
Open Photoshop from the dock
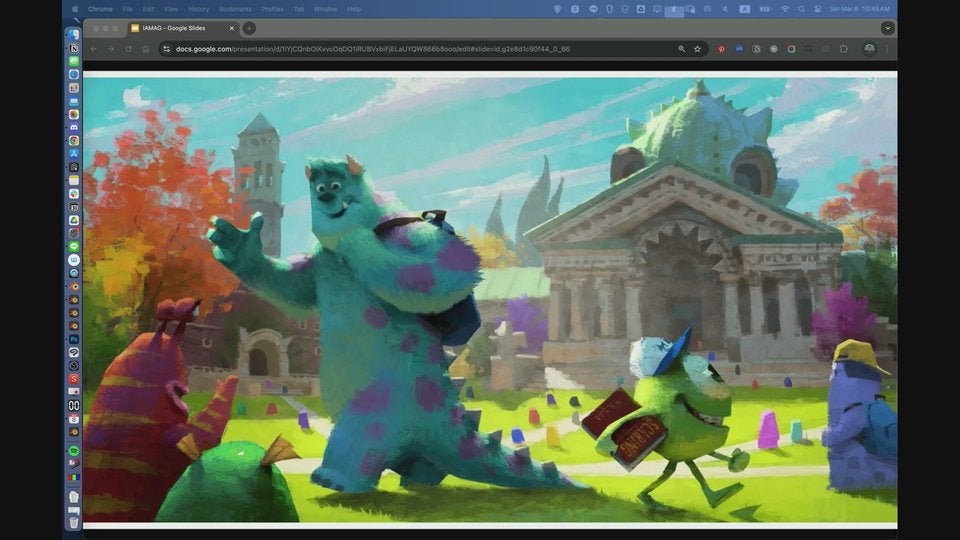(73, 339)
